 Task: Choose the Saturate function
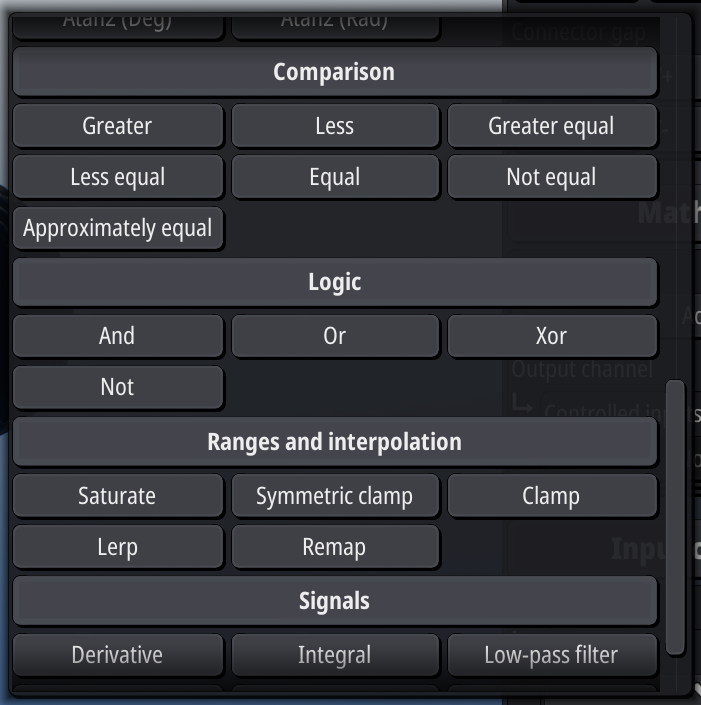118,495
